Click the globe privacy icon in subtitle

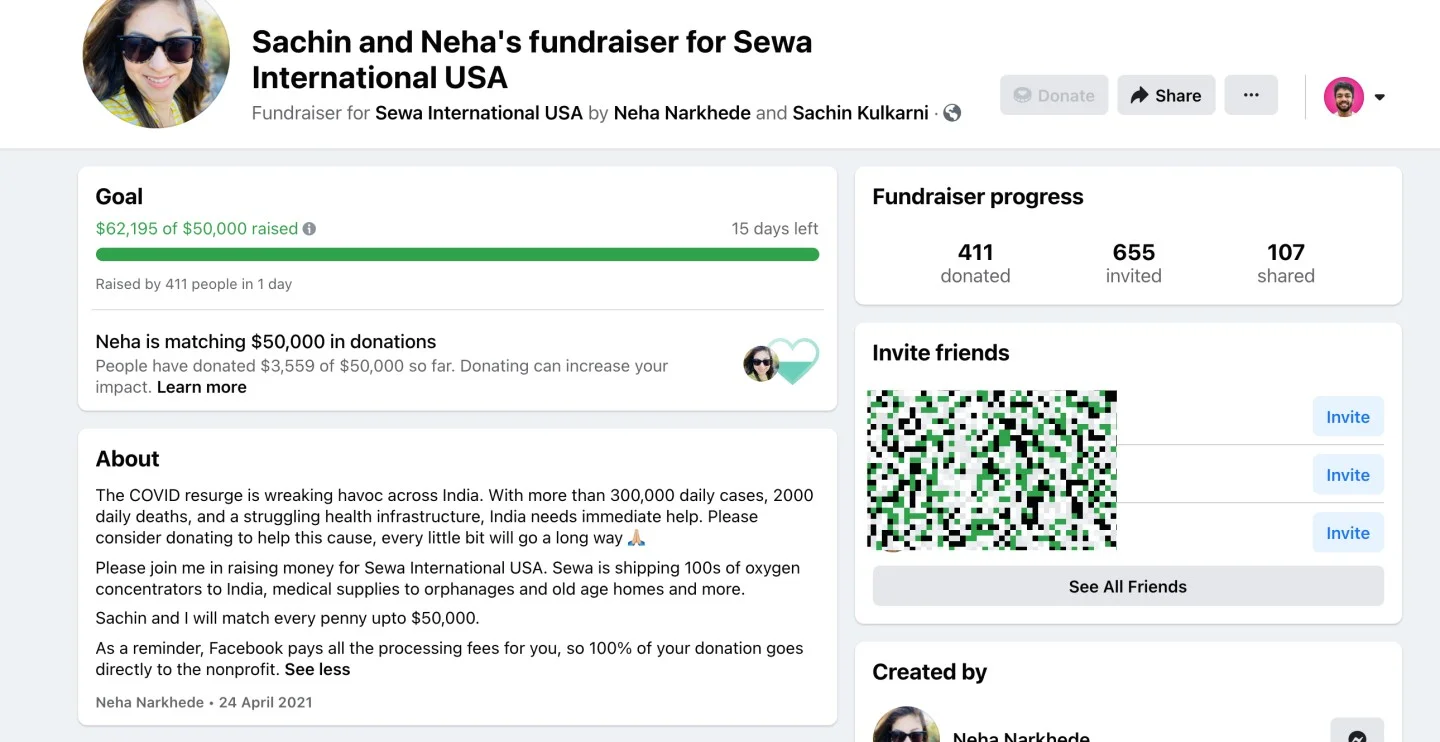coord(952,113)
